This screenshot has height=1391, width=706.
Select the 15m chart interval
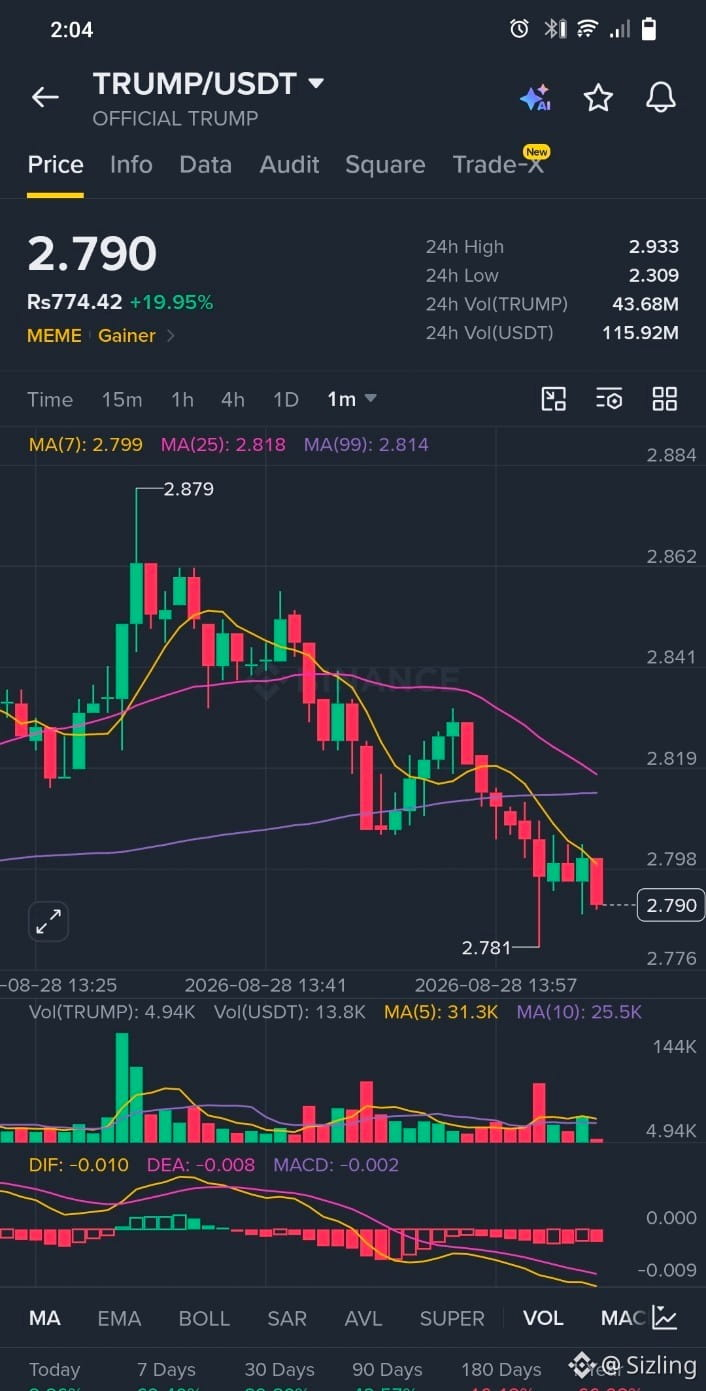click(x=122, y=399)
